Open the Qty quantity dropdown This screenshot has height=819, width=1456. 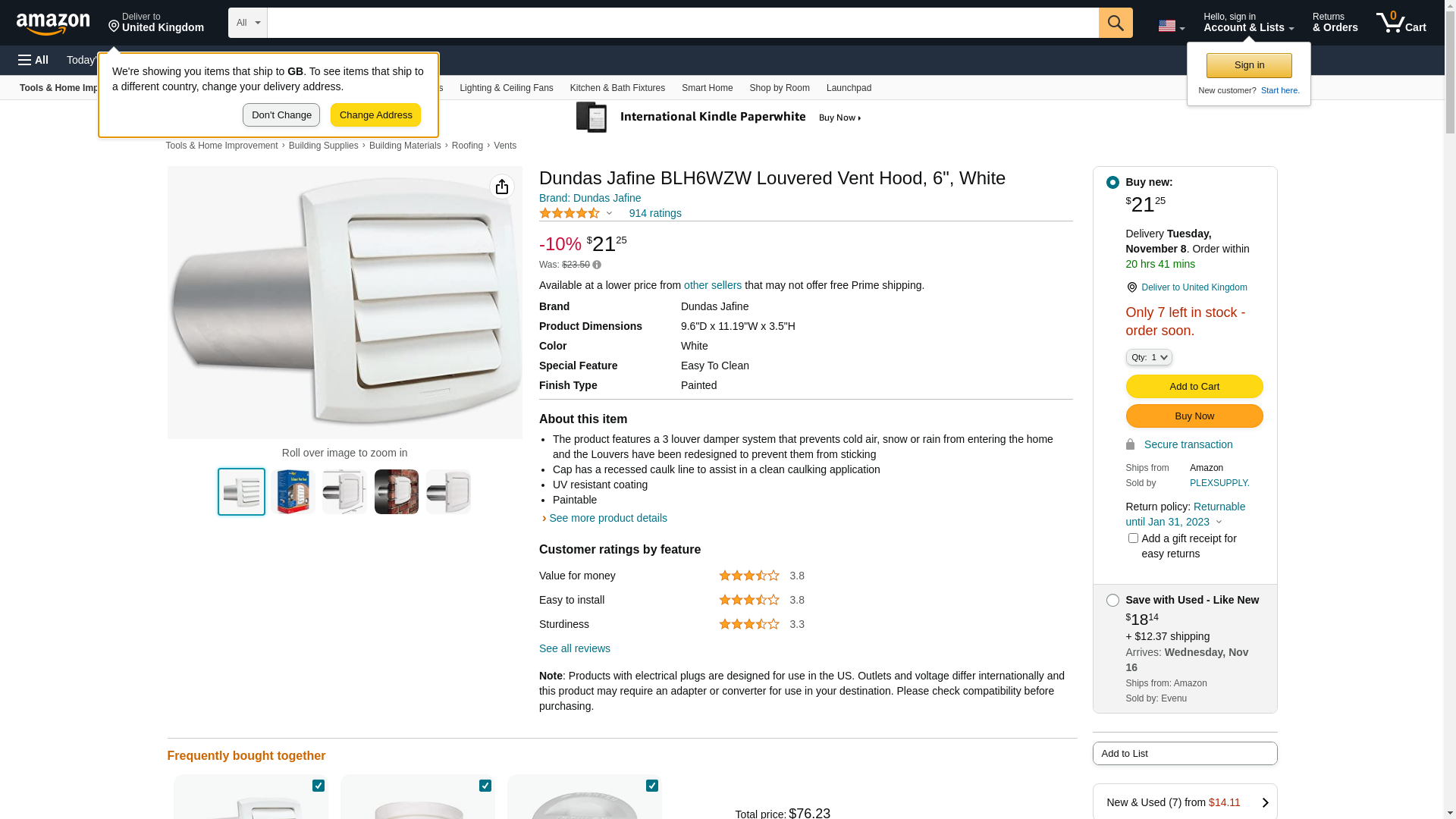point(1149,357)
